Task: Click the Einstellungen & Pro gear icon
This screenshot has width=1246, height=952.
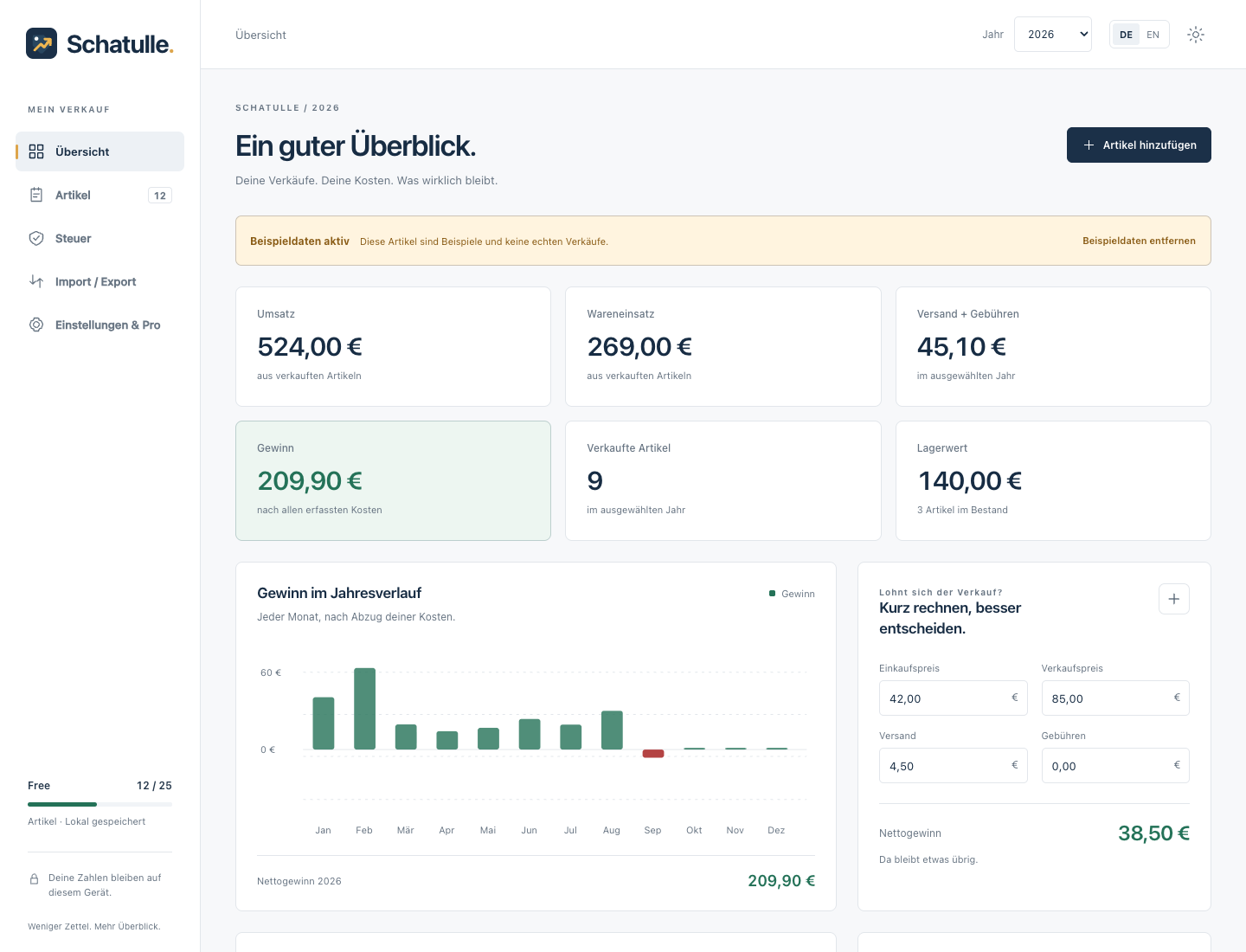Action: point(36,325)
